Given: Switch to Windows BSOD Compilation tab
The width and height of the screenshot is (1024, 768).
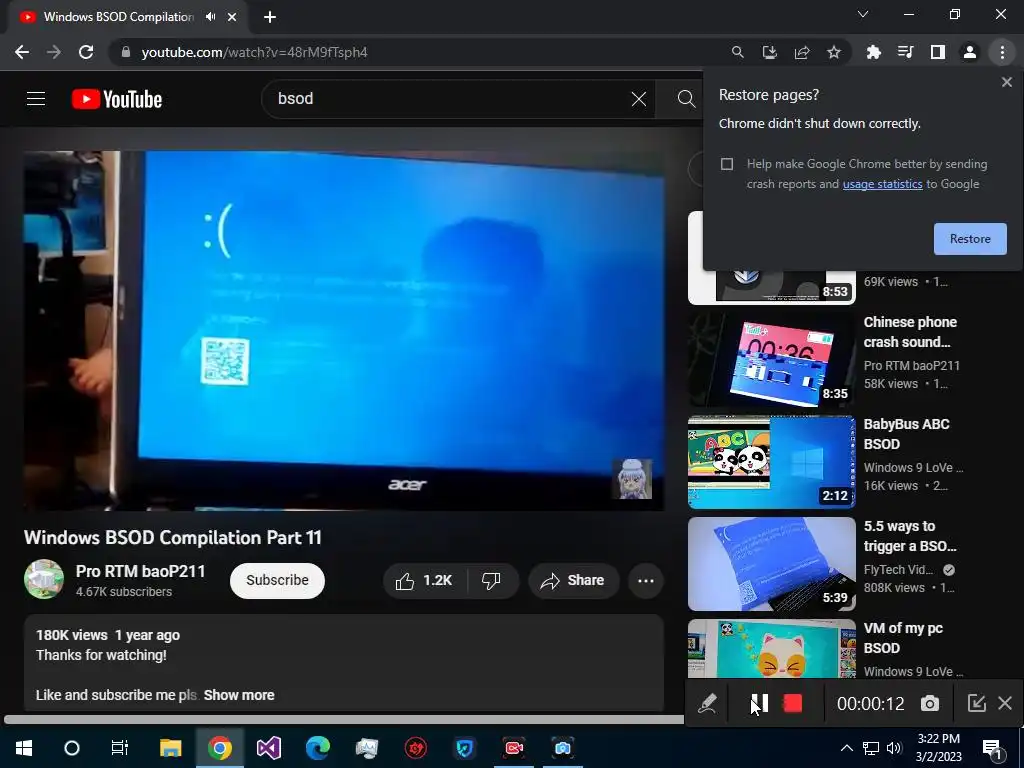Looking at the screenshot, I should pyautogui.click(x=118, y=17).
